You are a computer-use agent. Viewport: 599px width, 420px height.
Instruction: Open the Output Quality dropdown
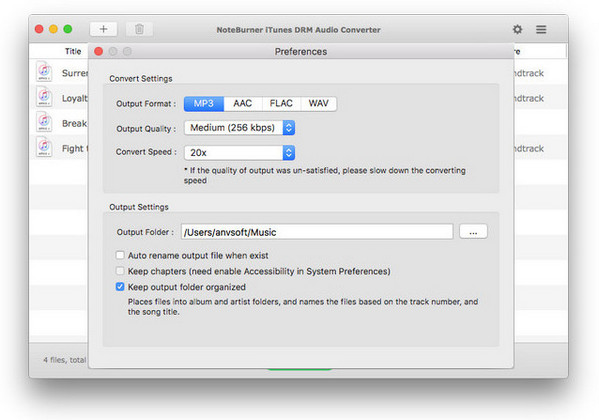240,128
